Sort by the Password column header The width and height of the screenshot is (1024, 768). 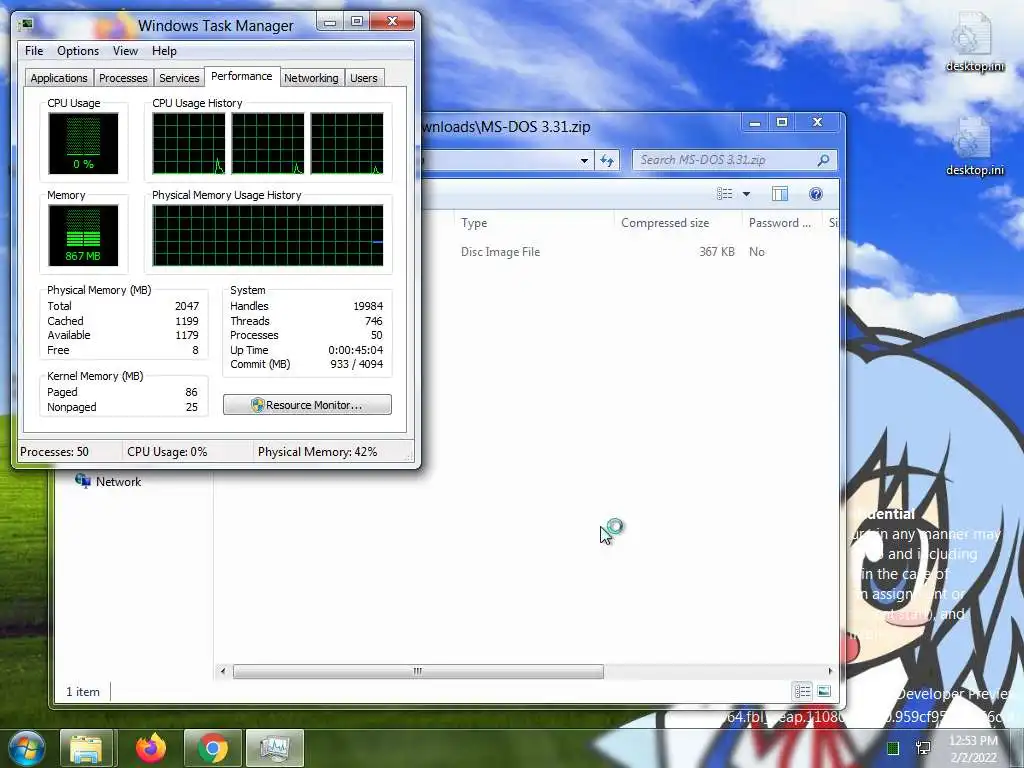[x=782, y=223]
